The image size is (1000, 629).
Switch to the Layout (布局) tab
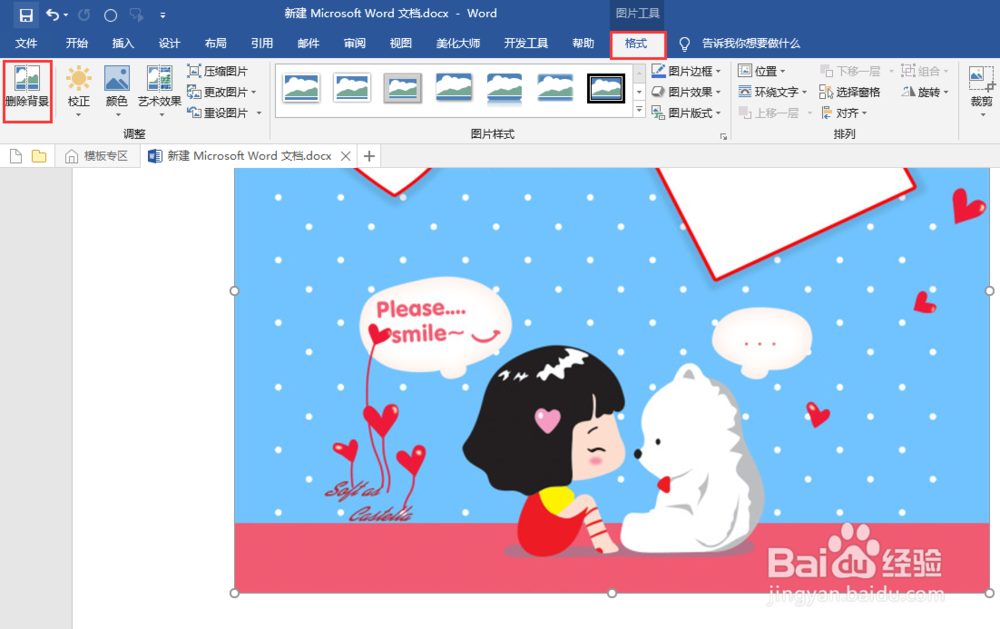pos(216,43)
